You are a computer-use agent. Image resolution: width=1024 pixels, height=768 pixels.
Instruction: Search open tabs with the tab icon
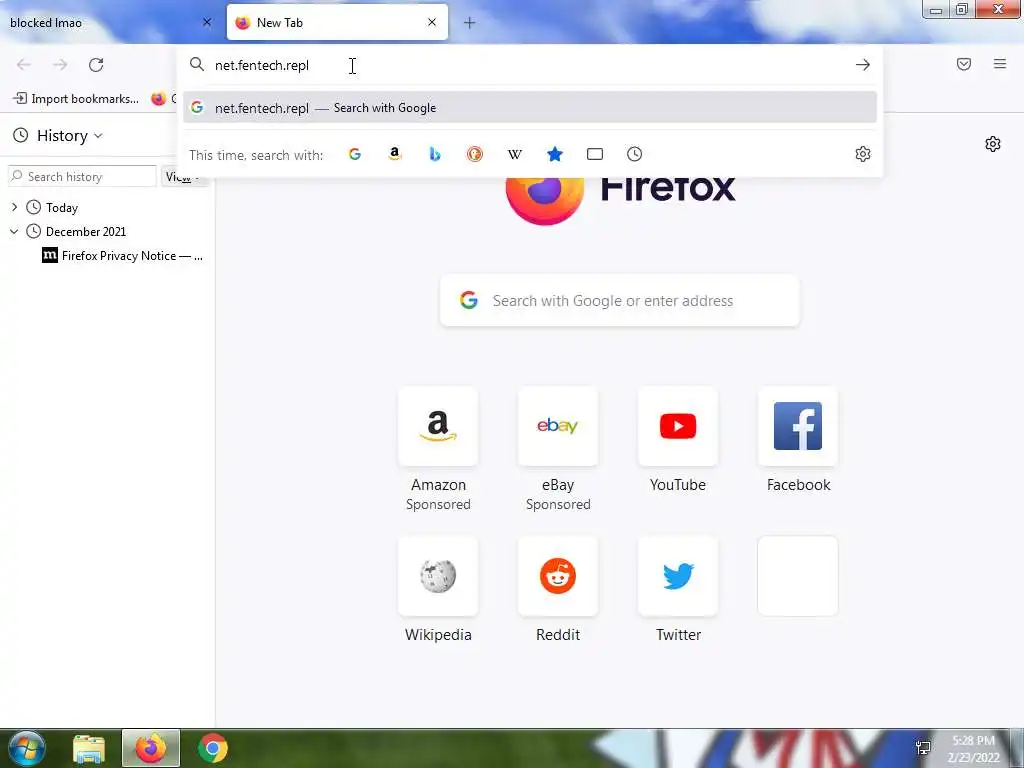click(595, 154)
